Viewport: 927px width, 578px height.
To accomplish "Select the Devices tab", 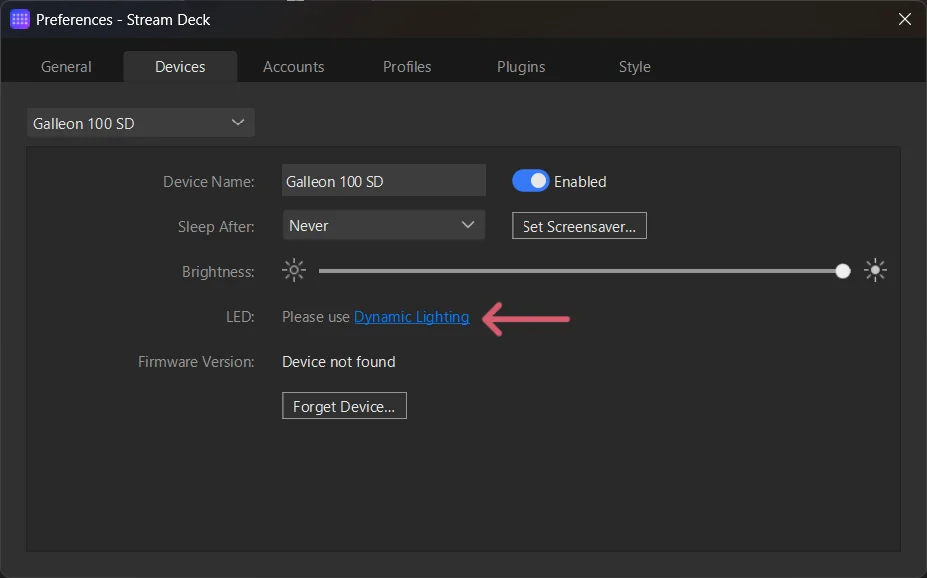I will click(180, 67).
